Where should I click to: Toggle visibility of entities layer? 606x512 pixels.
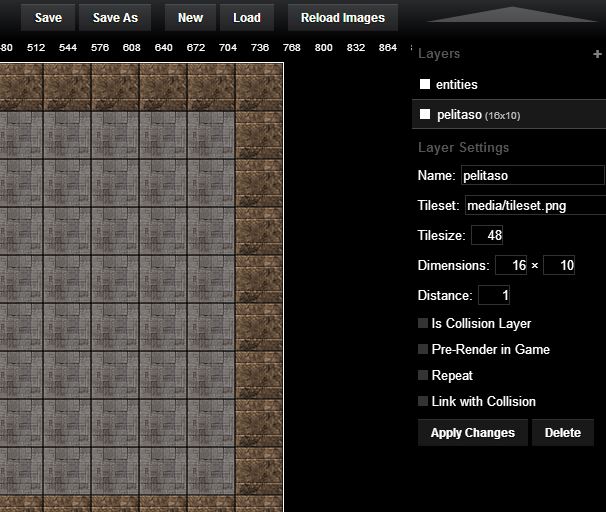pyautogui.click(x=424, y=85)
